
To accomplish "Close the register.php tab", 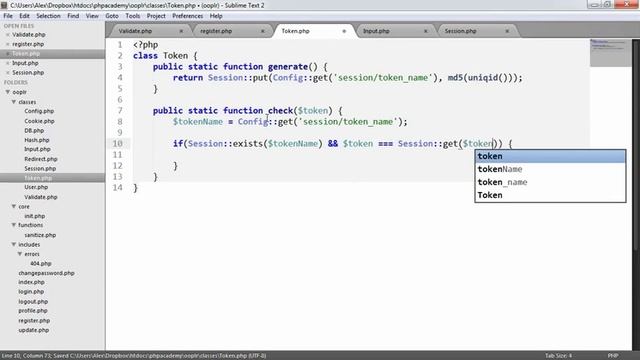I will pos(262,31).
